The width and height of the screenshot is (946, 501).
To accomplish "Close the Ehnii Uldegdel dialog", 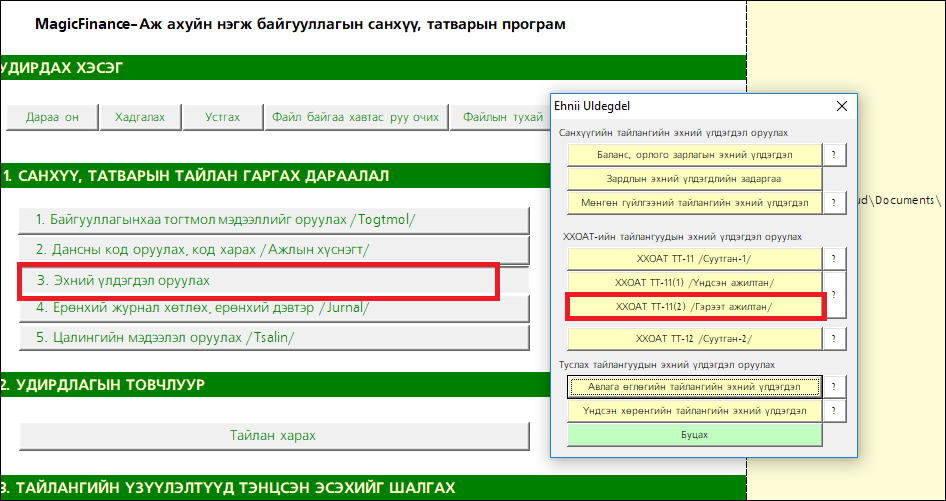I will click(x=841, y=106).
